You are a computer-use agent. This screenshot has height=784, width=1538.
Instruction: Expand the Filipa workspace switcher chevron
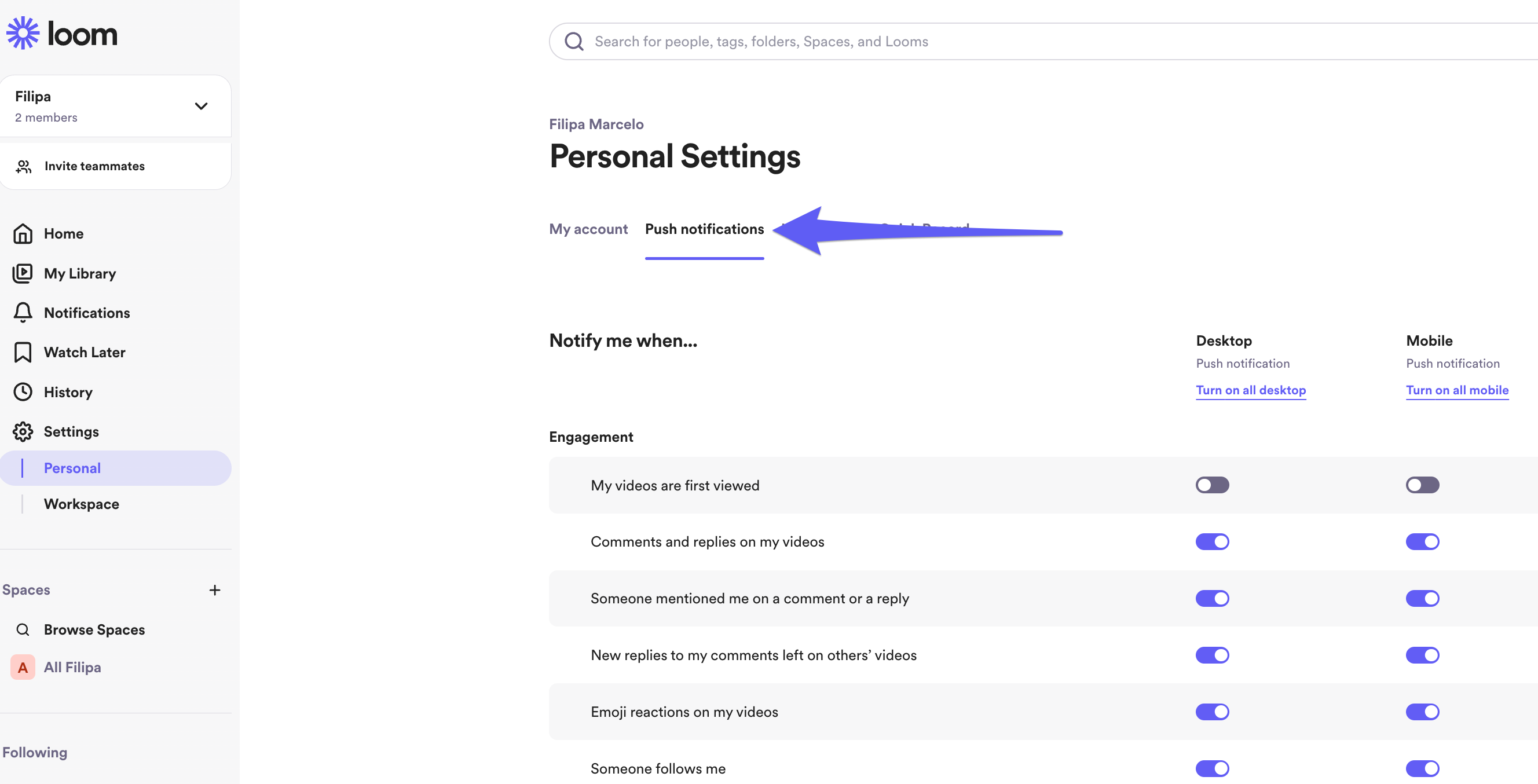(201, 107)
